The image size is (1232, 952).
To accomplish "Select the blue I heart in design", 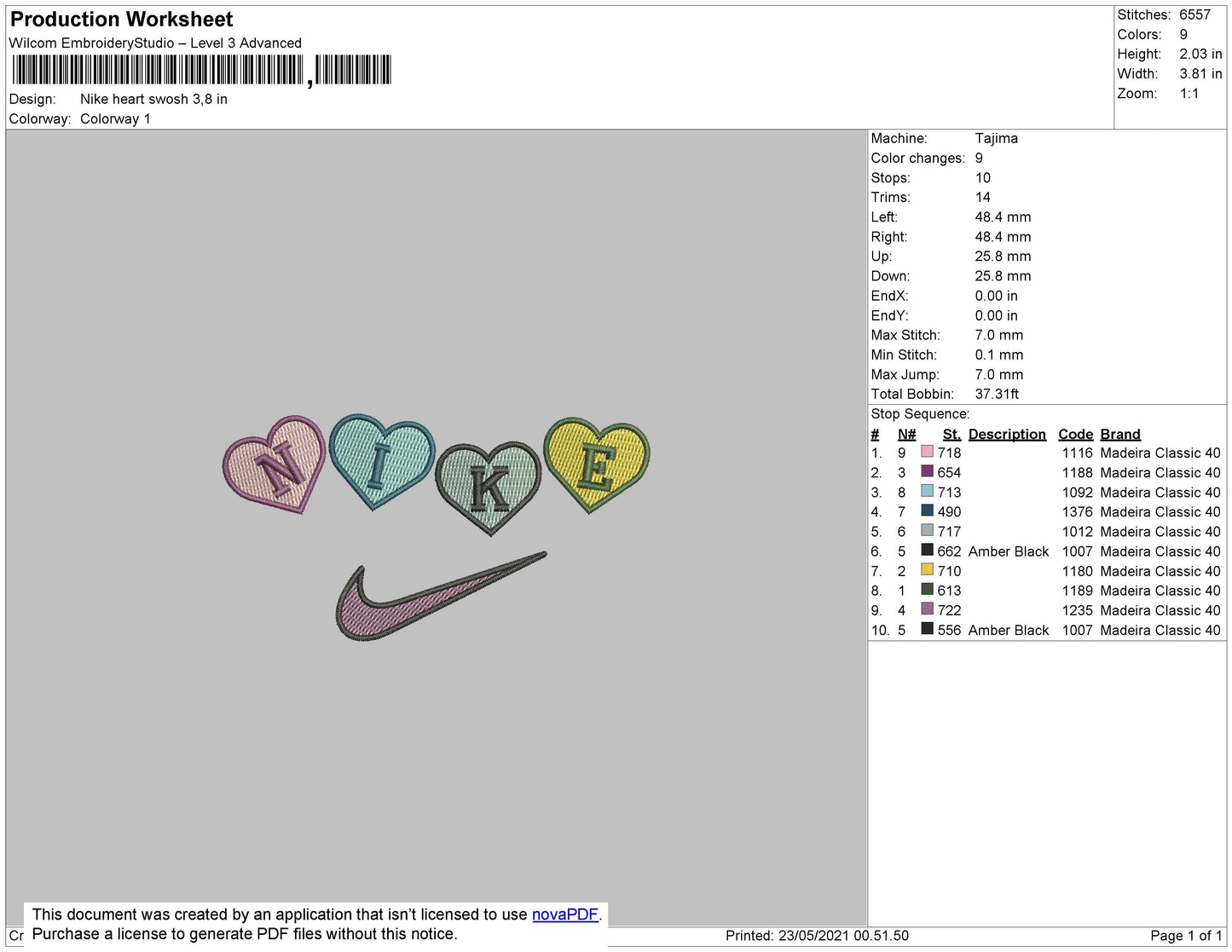I will [x=381, y=460].
